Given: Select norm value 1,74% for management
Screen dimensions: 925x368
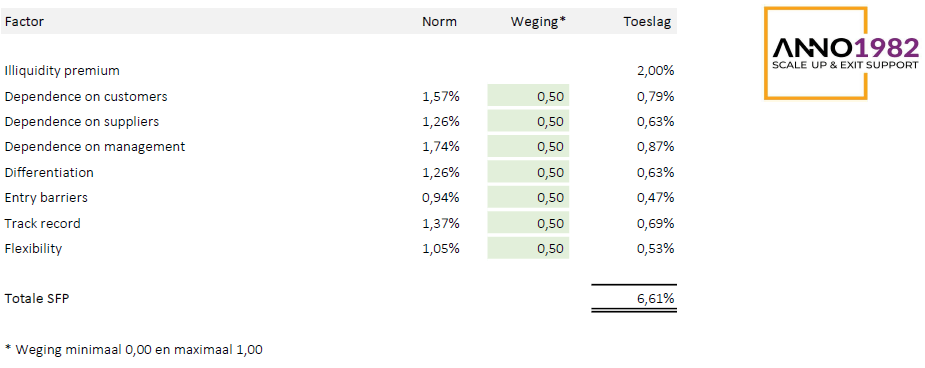Looking at the screenshot, I should [441, 147].
